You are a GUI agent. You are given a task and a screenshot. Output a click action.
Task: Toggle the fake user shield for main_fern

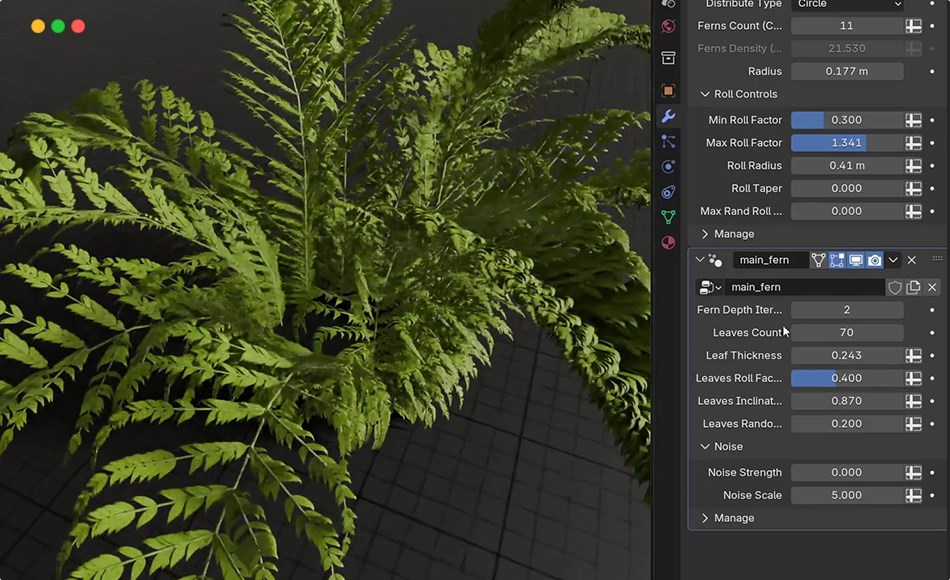(x=895, y=287)
